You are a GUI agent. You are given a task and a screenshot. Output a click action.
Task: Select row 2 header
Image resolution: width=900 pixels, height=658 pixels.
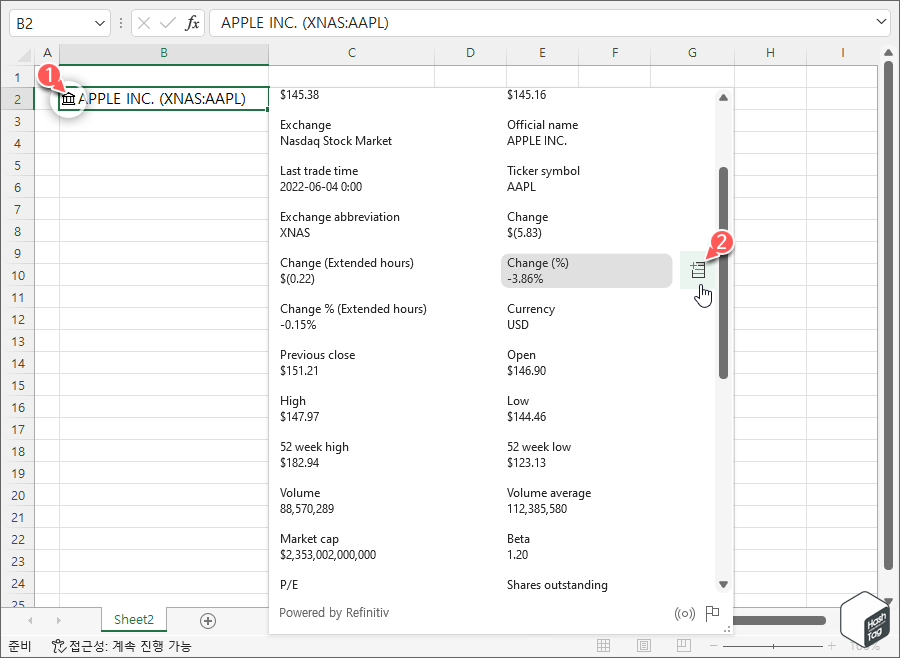17,99
